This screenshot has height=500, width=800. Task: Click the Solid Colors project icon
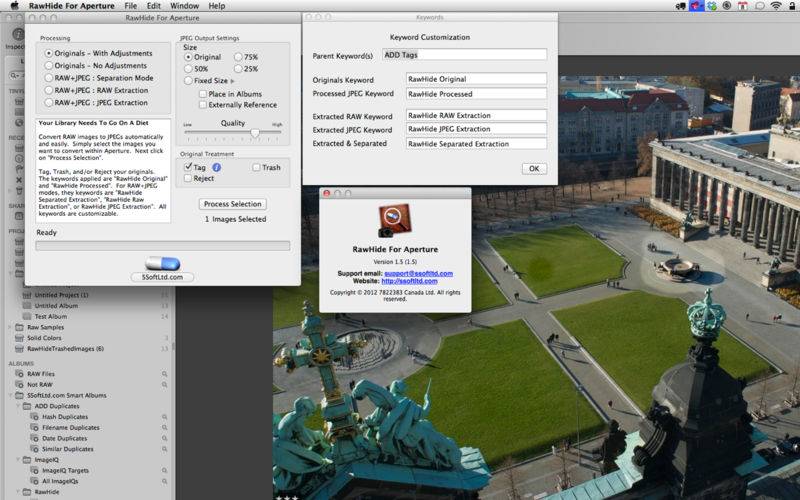19,338
